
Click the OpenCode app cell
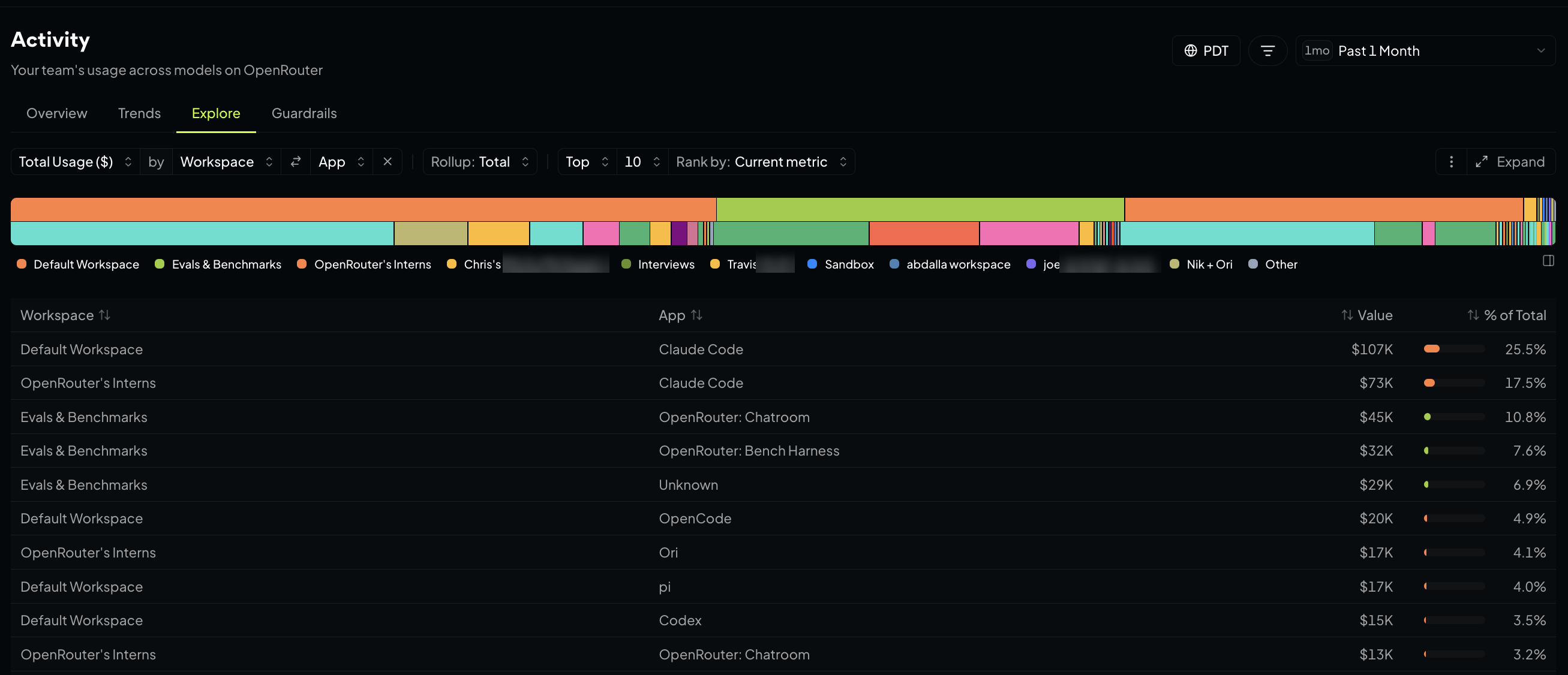coord(695,519)
